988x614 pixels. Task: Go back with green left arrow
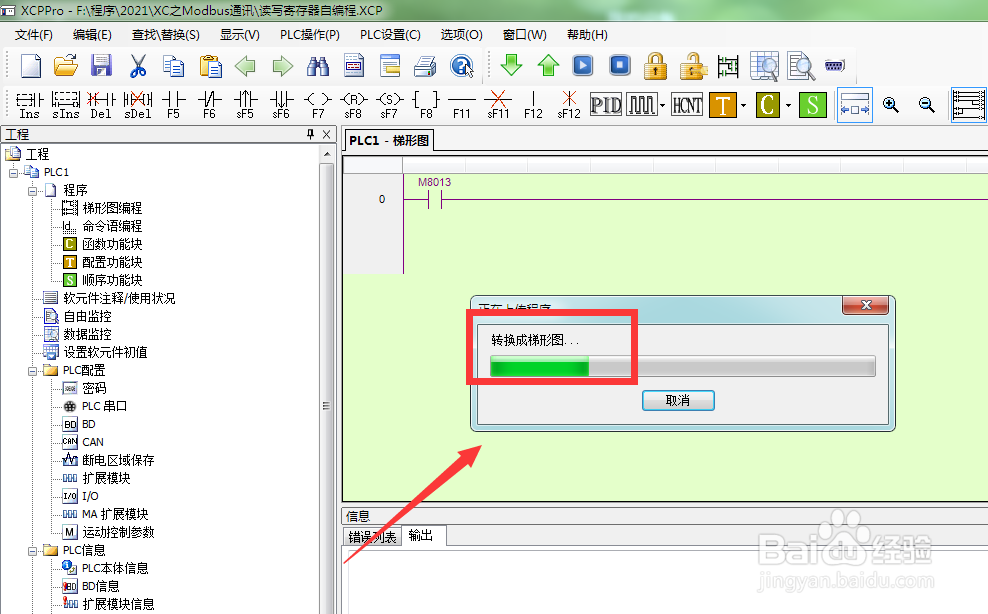pyautogui.click(x=245, y=66)
